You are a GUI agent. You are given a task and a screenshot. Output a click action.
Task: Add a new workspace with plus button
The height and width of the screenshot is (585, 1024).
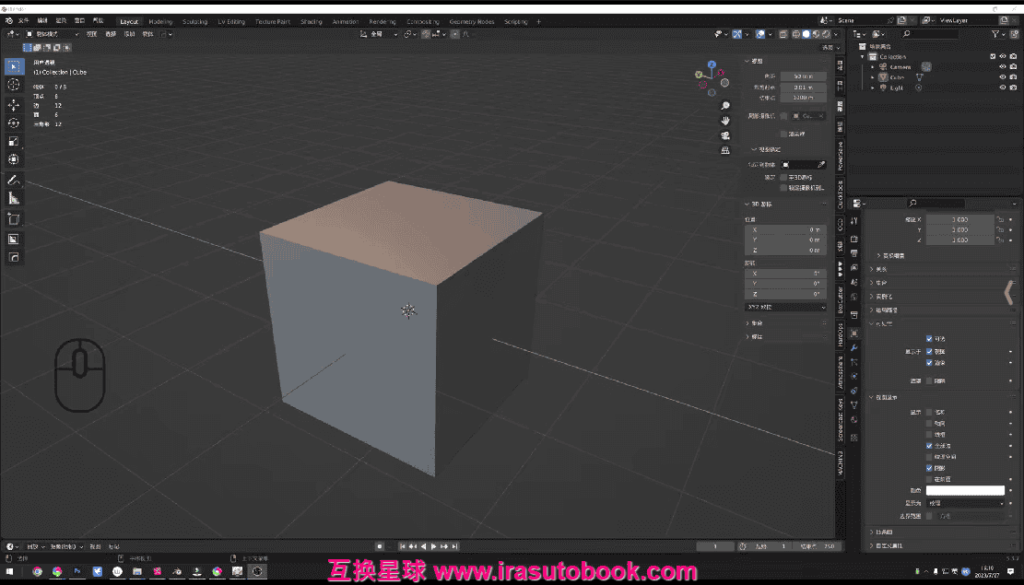pyautogui.click(x=539, y=22)
